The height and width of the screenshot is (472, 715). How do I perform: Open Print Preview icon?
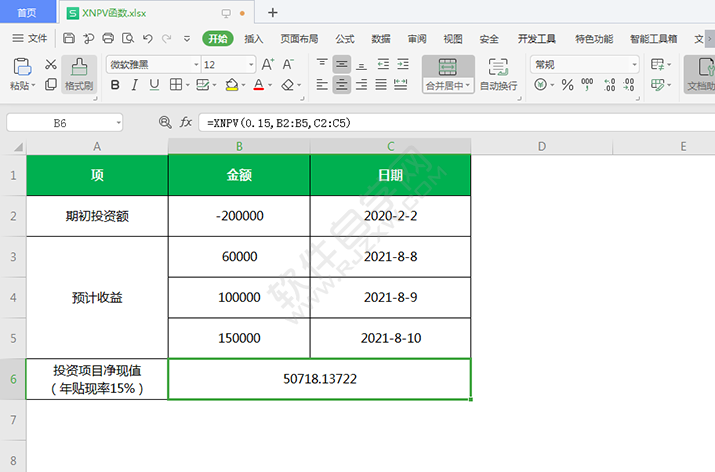128,38
